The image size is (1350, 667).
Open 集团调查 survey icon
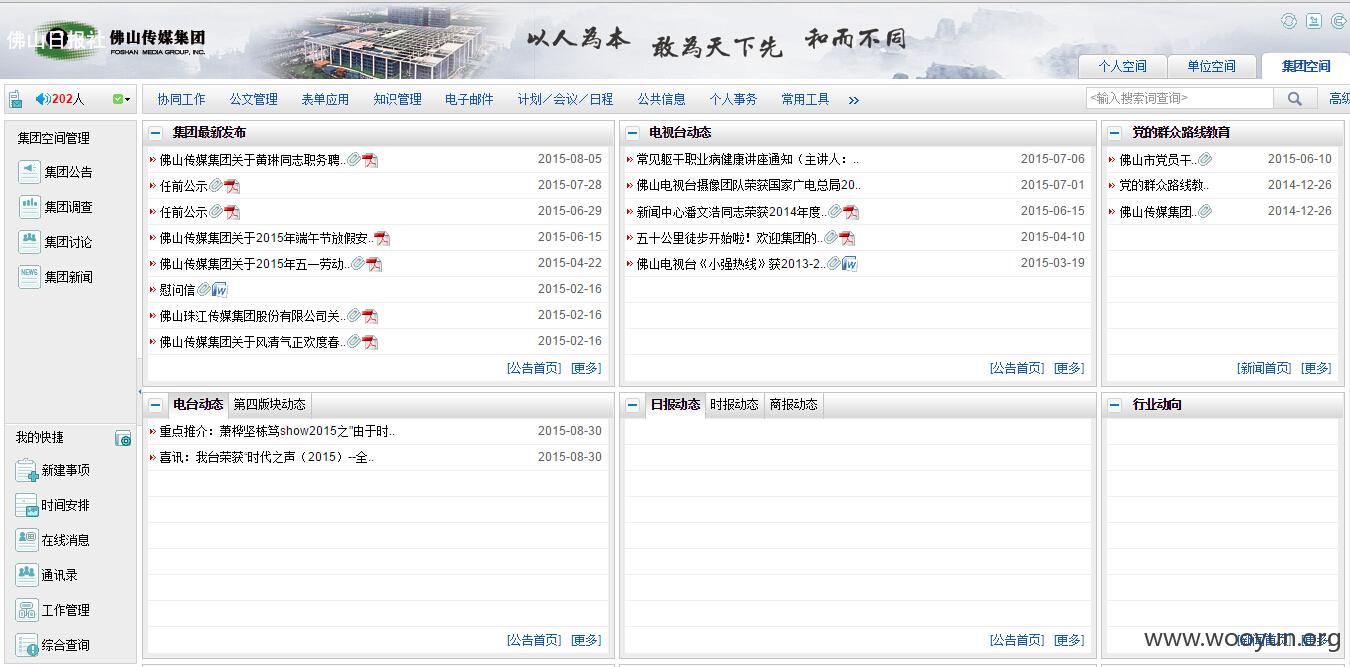(29, 207)
